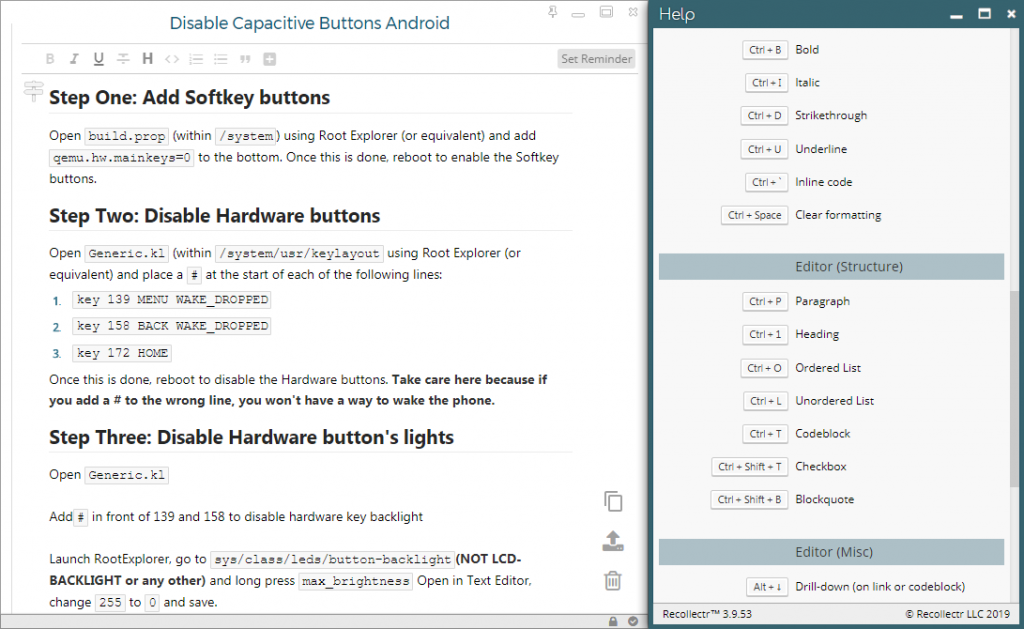The image size is (1024, 629).
Task: Toggle bold formatting in the note toolbar
Action: (x=50, y=59)
